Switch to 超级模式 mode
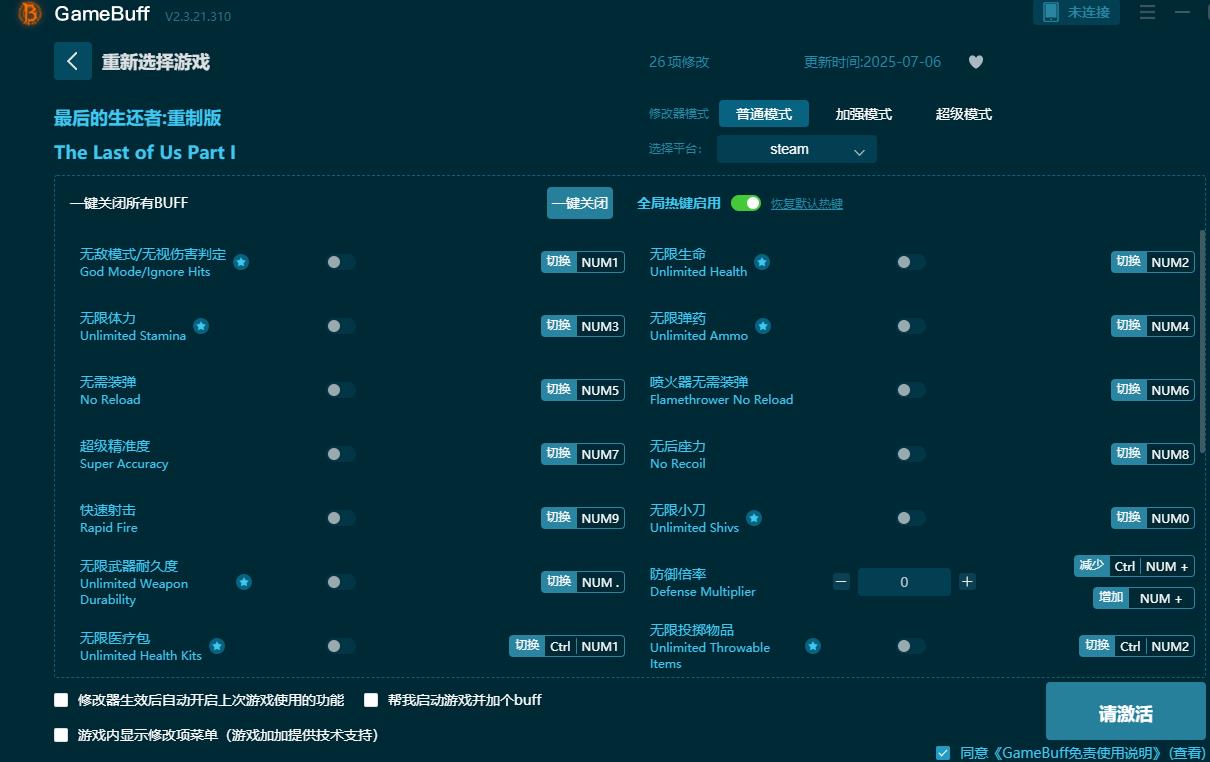Viewport: 1210px width, 762px height. coord(962,114)
